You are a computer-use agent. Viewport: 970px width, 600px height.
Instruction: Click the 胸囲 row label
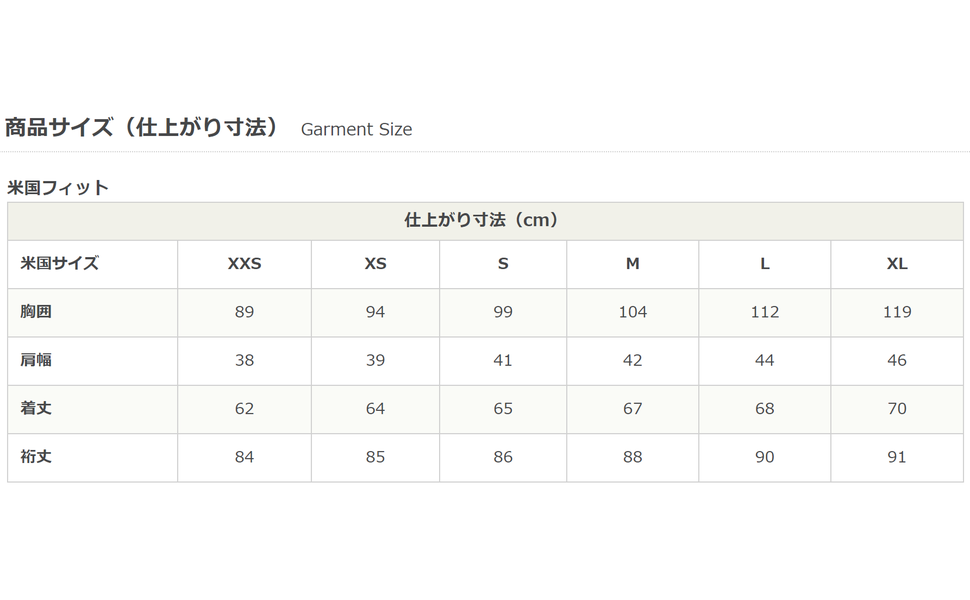coord(36,312)
